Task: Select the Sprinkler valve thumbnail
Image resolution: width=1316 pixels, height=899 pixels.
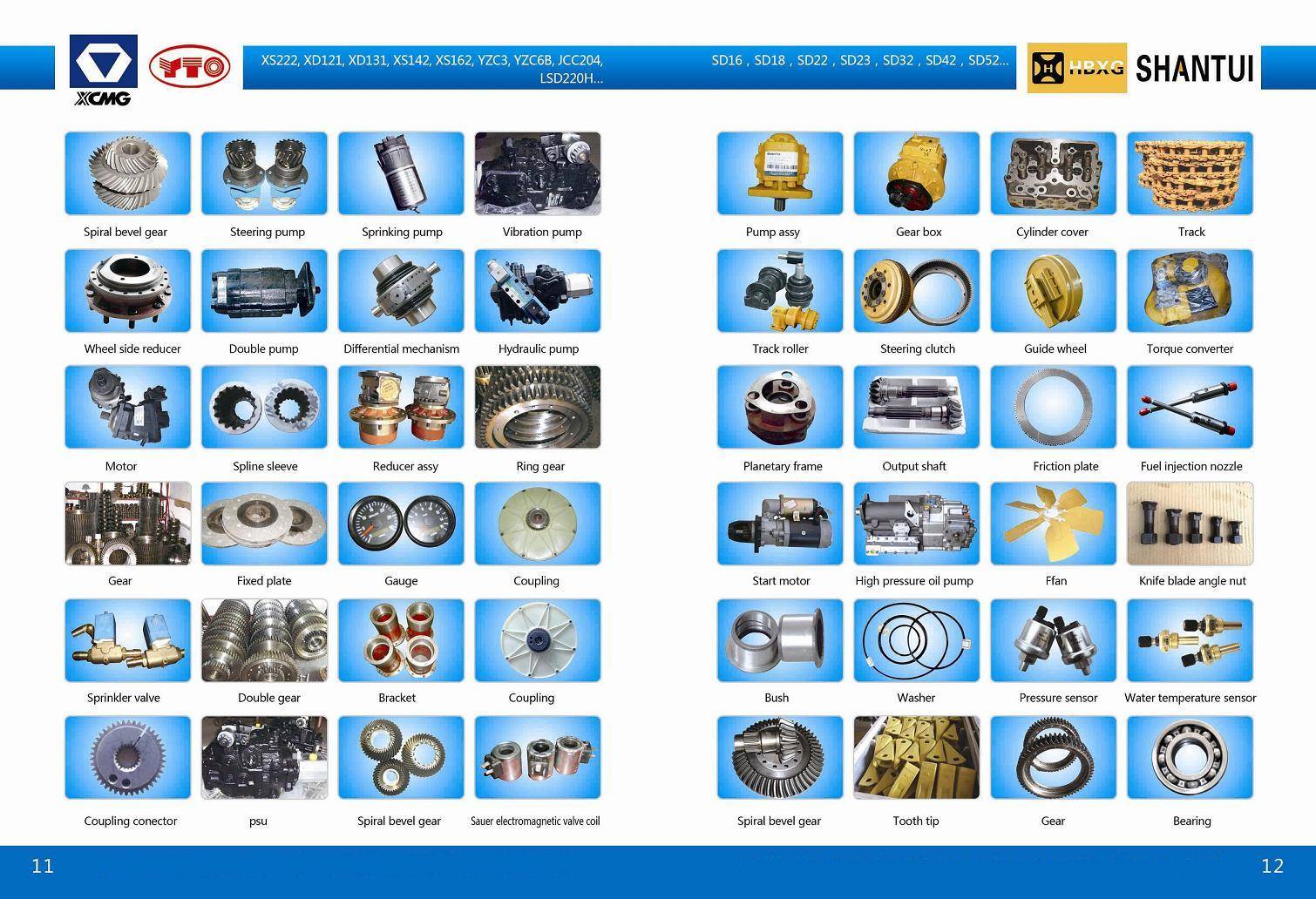Action: [127, 641]
